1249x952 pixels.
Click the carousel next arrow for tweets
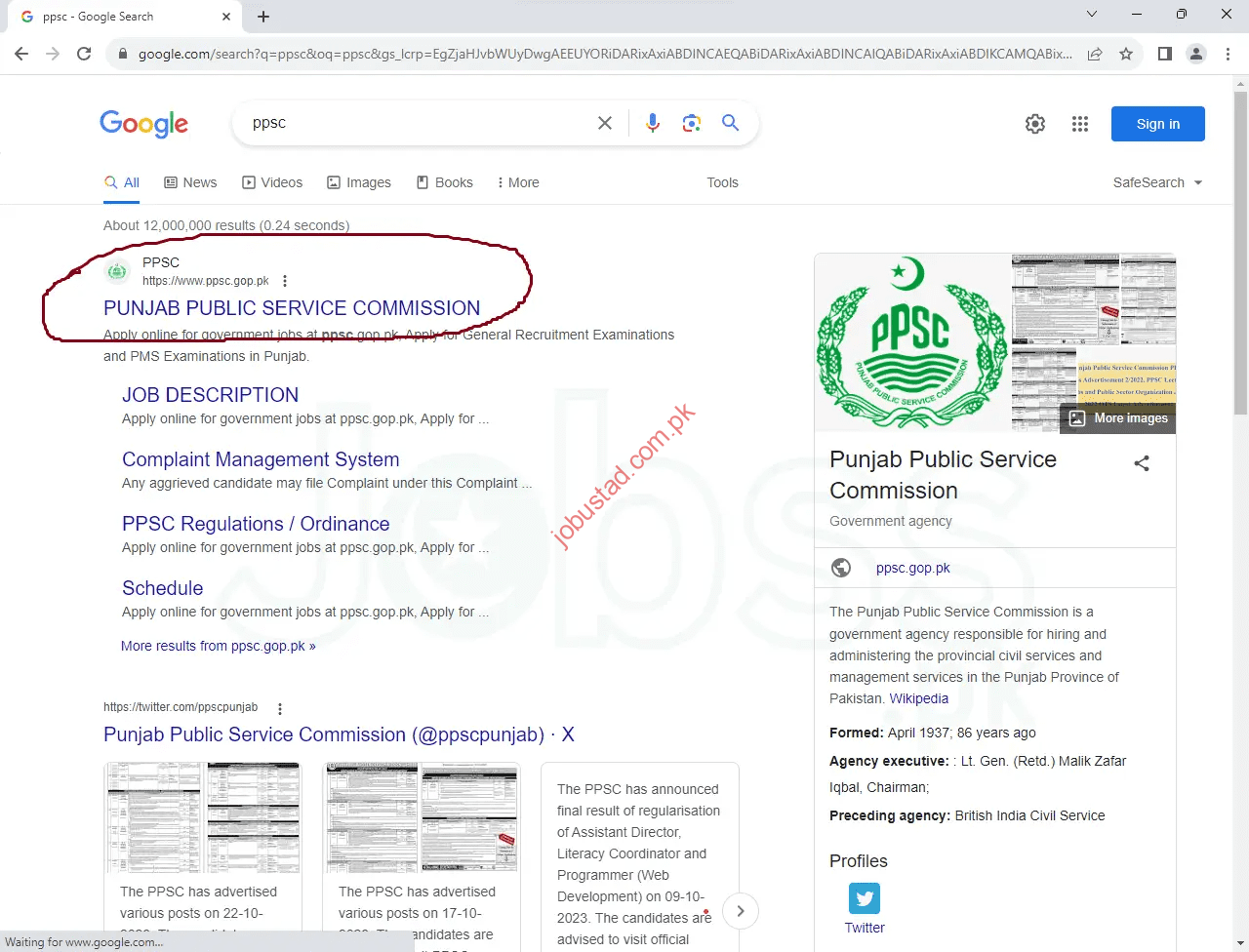(x=741, y=911)
